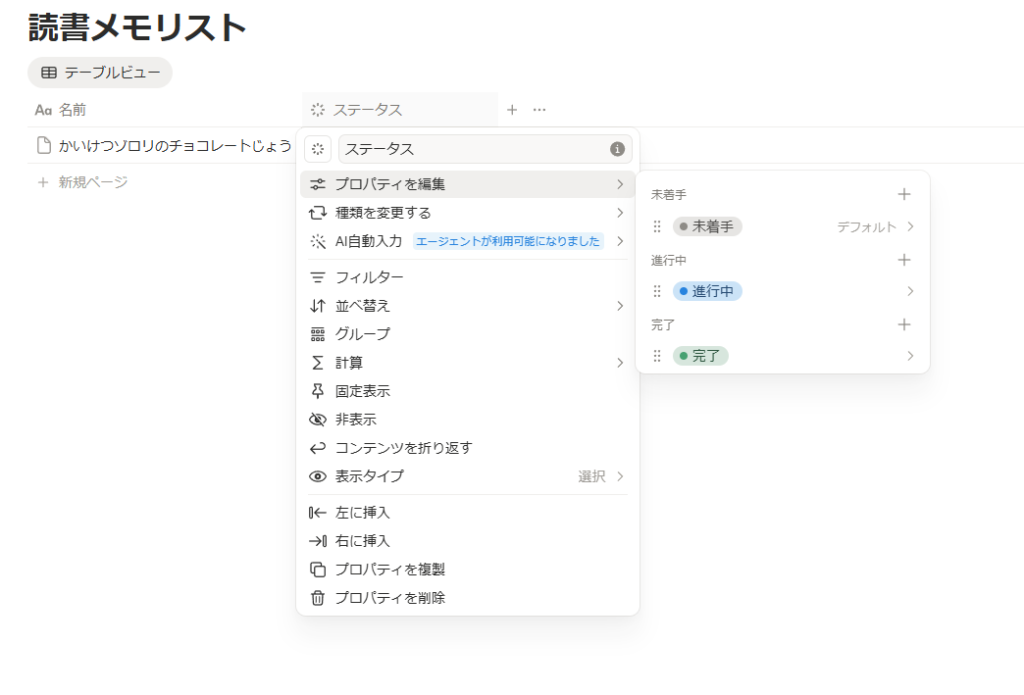Hide the property with 非表示
The height and width of the screenshot is (695, 1024).
355,420
